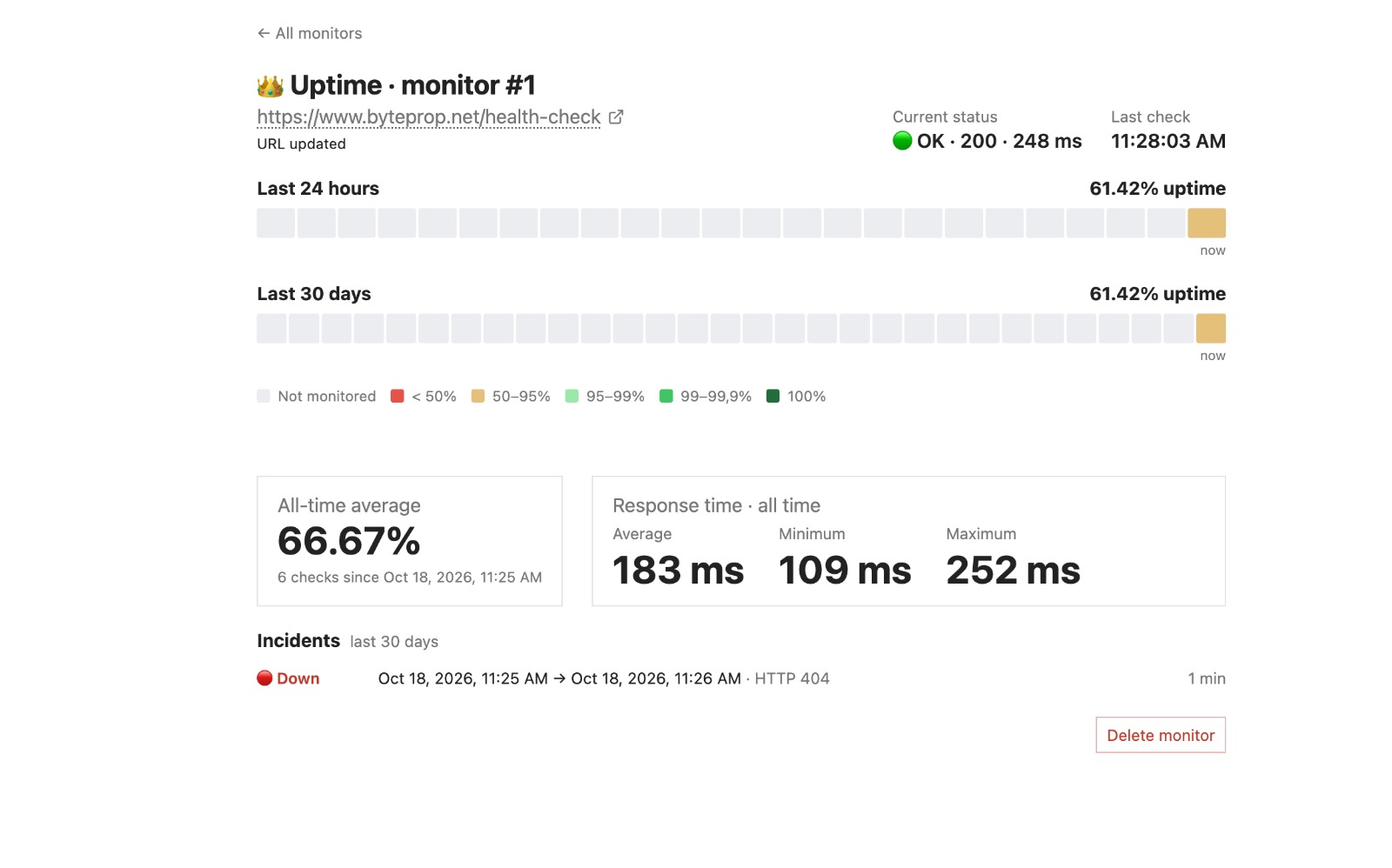Click the 'Incidents' heading
Screen dimensions: 1392x868
(298, 641)
